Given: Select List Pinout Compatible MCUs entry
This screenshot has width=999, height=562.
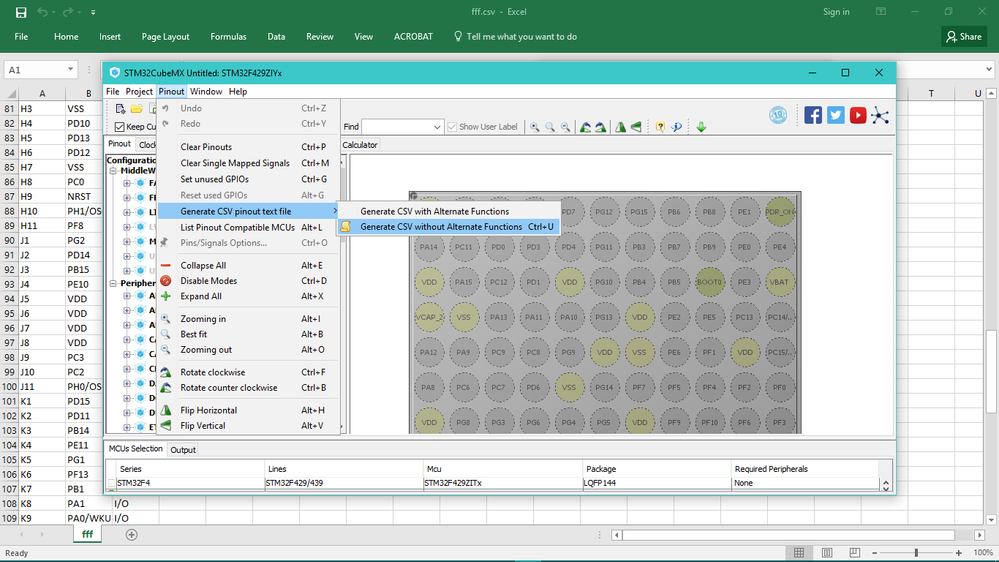Looking at the screenshot, I should [248, 227].
